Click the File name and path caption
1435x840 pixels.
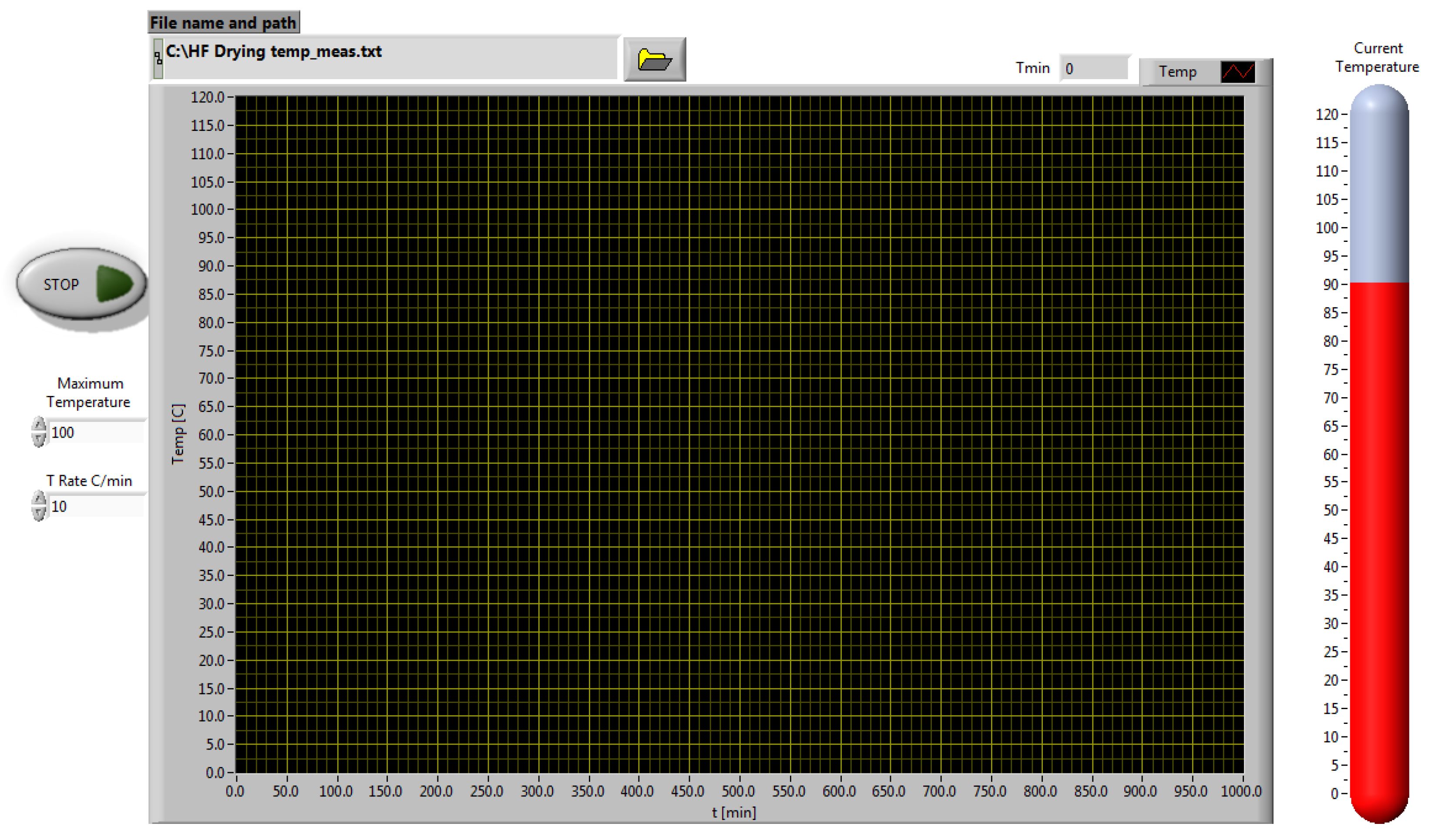click(x=223, y=23)
